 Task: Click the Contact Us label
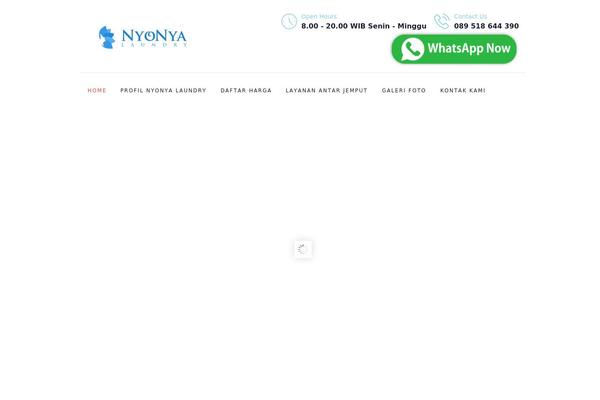470,16
